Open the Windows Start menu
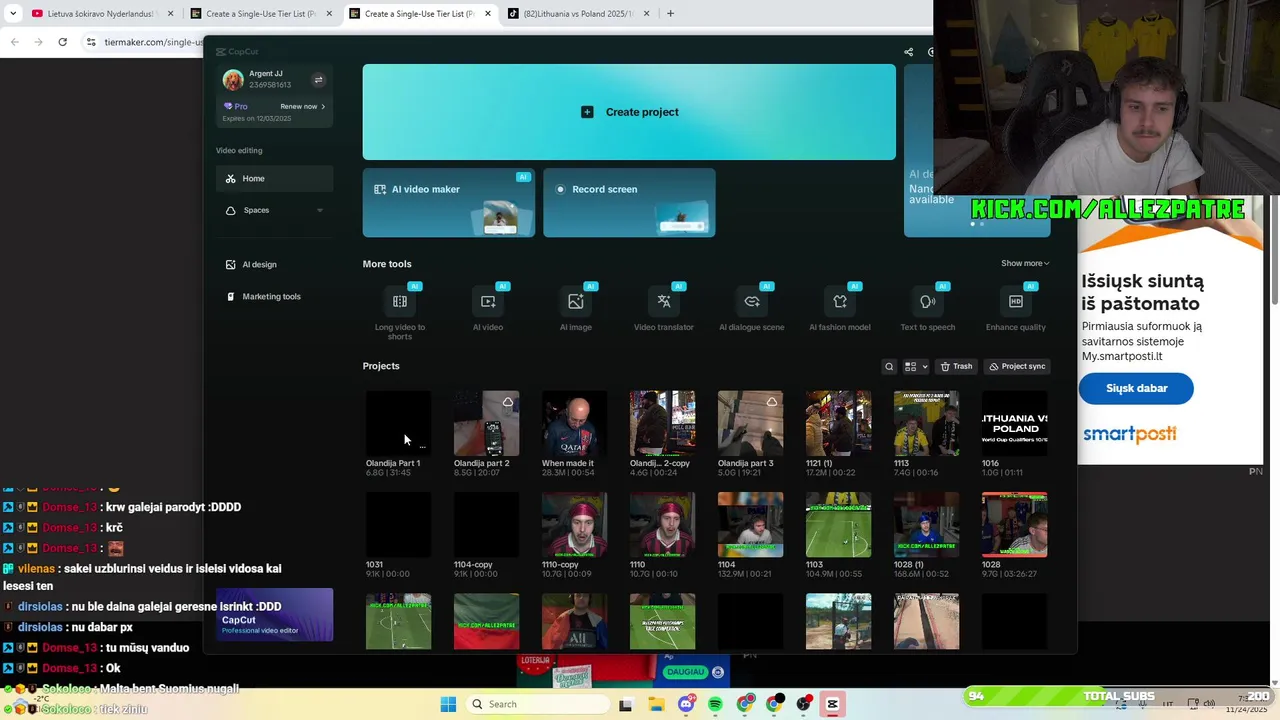 [448, 704]
